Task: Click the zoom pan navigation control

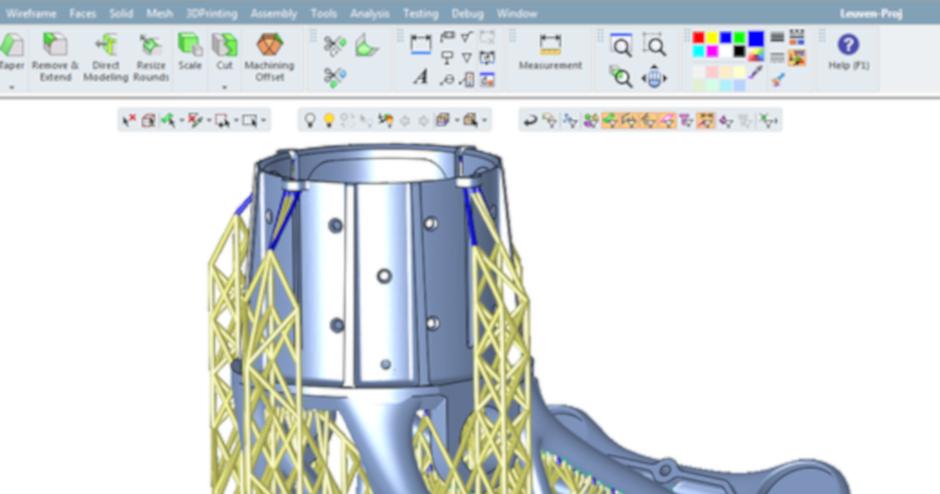Action: tap(654, 77)
